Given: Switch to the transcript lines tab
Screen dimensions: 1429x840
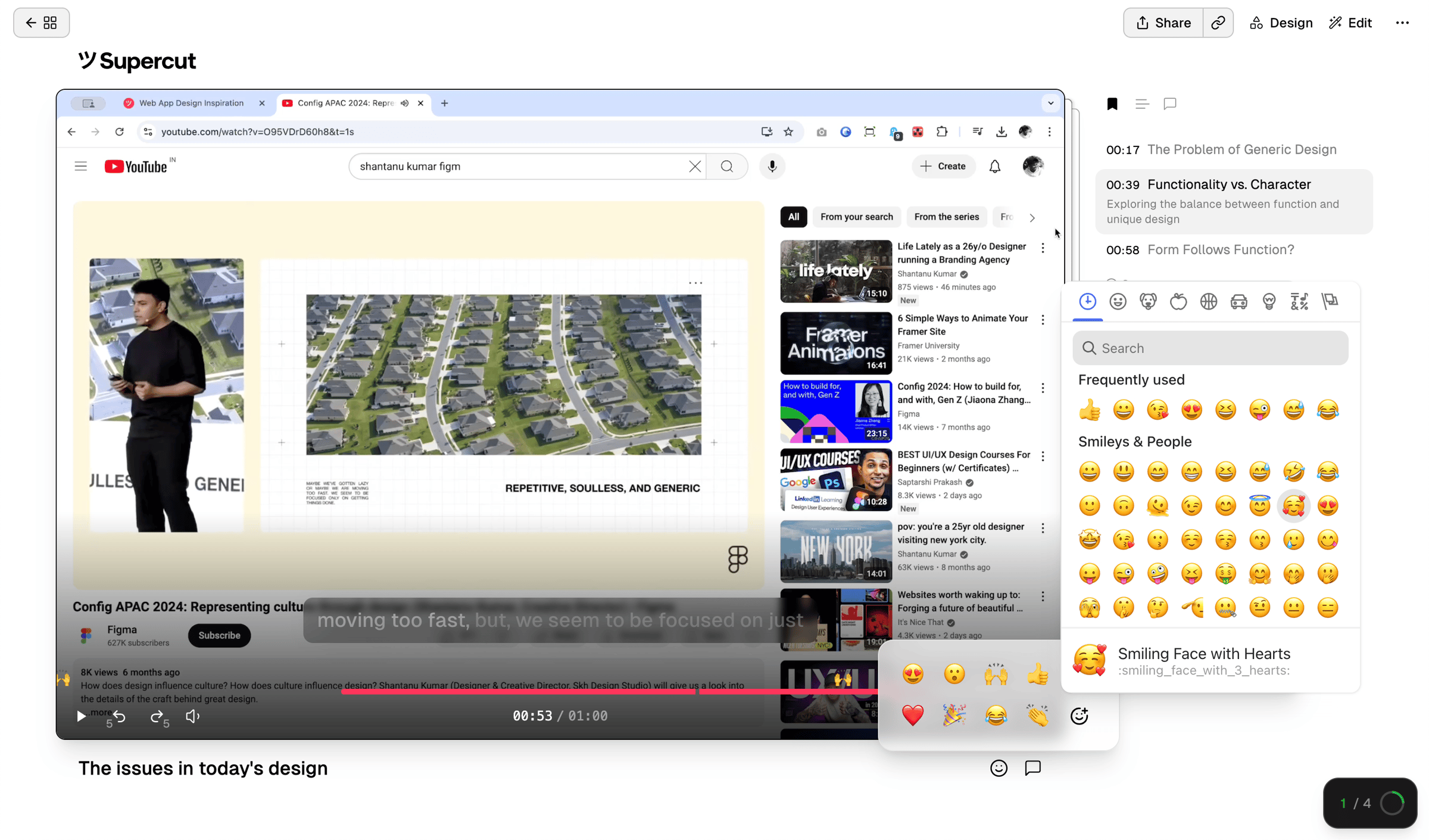Looking at the screenshot, I should (1141, 104).
